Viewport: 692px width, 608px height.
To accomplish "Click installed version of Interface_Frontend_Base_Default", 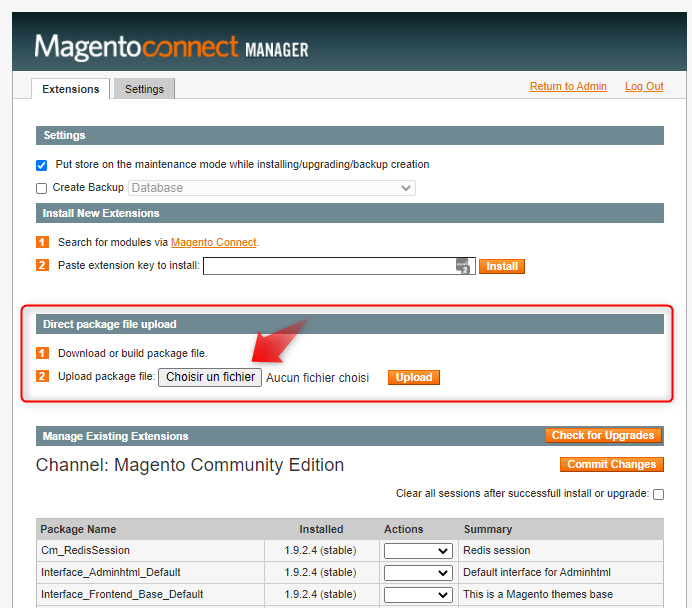I will (x=320, y=594).
